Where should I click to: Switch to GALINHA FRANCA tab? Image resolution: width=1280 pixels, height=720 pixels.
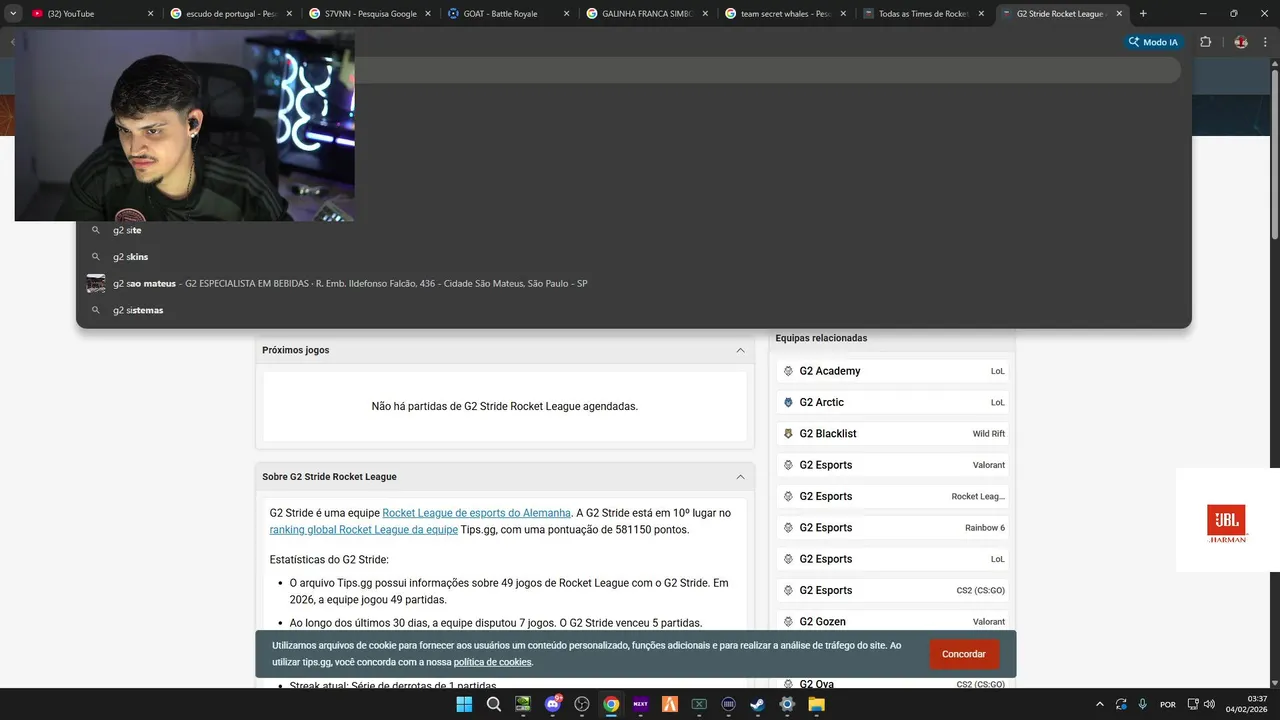click(647, 14)
